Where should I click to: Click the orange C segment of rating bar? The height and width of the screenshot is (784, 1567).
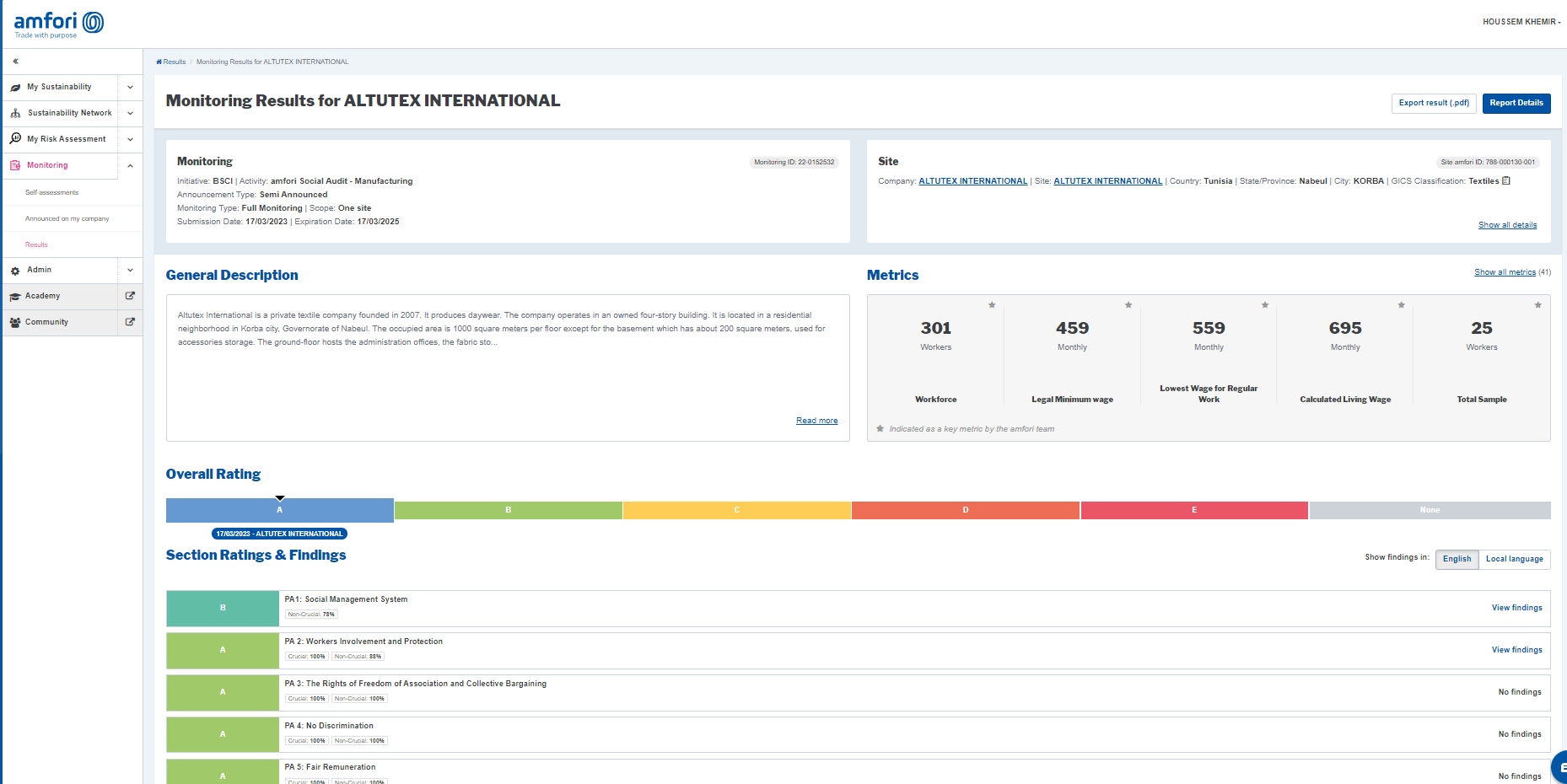click(736, 510)
